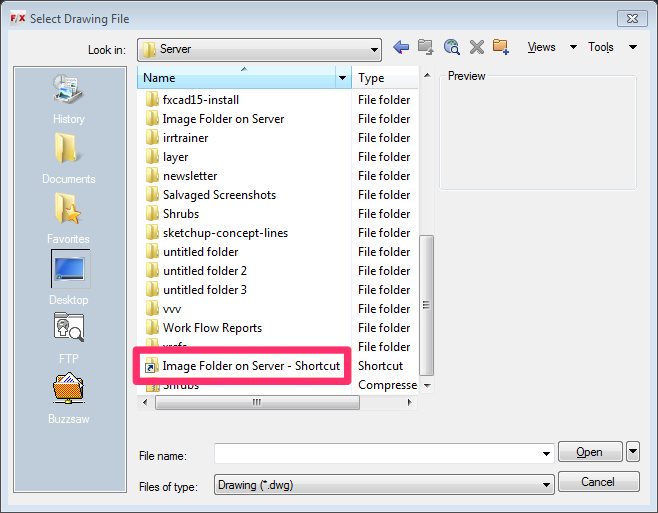Viewport: 658px width, 513px height.
Task: Click the Search the Web icon
Action: (452, 47)
